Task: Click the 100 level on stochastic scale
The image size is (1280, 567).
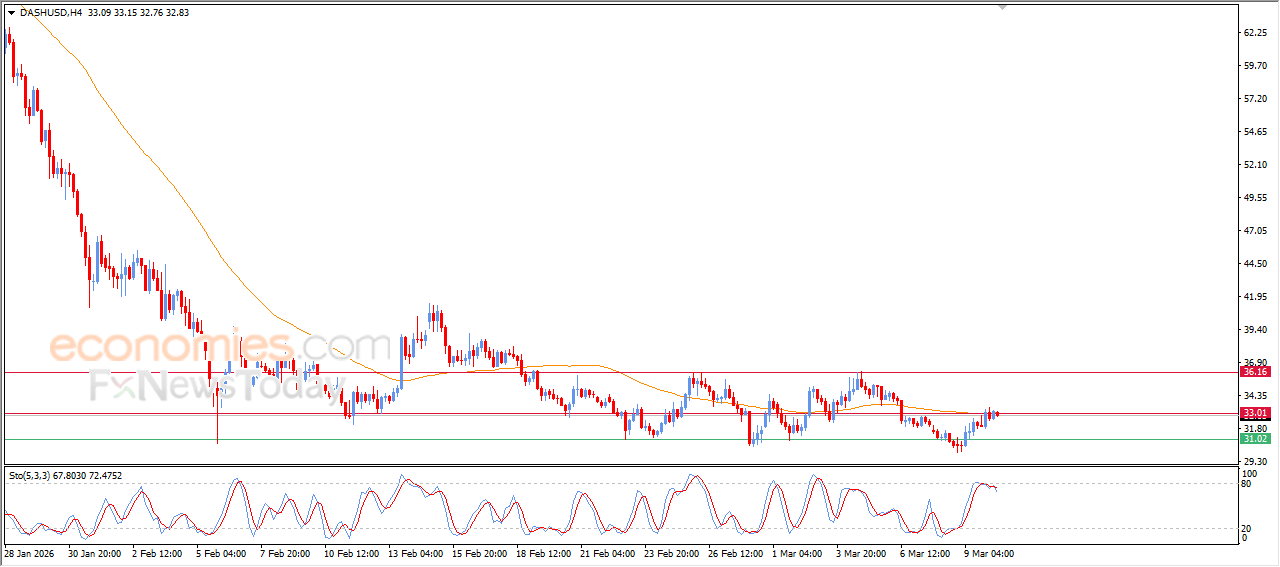Action: click(1248, 472)
